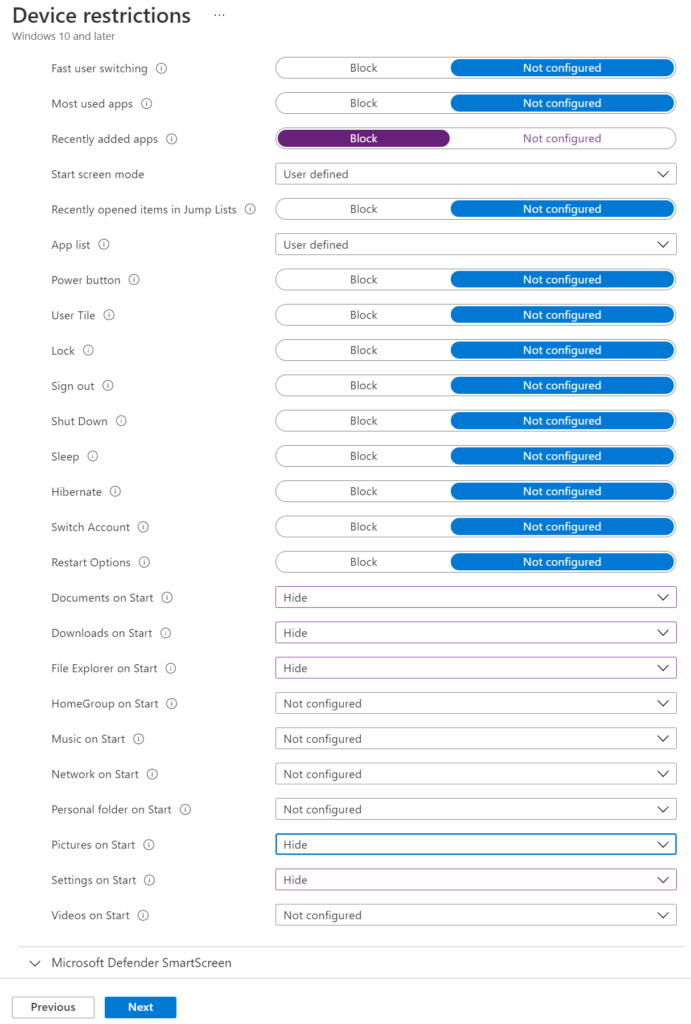Open the ellipsis menu beside Device restrictions

tap(219, 15)
